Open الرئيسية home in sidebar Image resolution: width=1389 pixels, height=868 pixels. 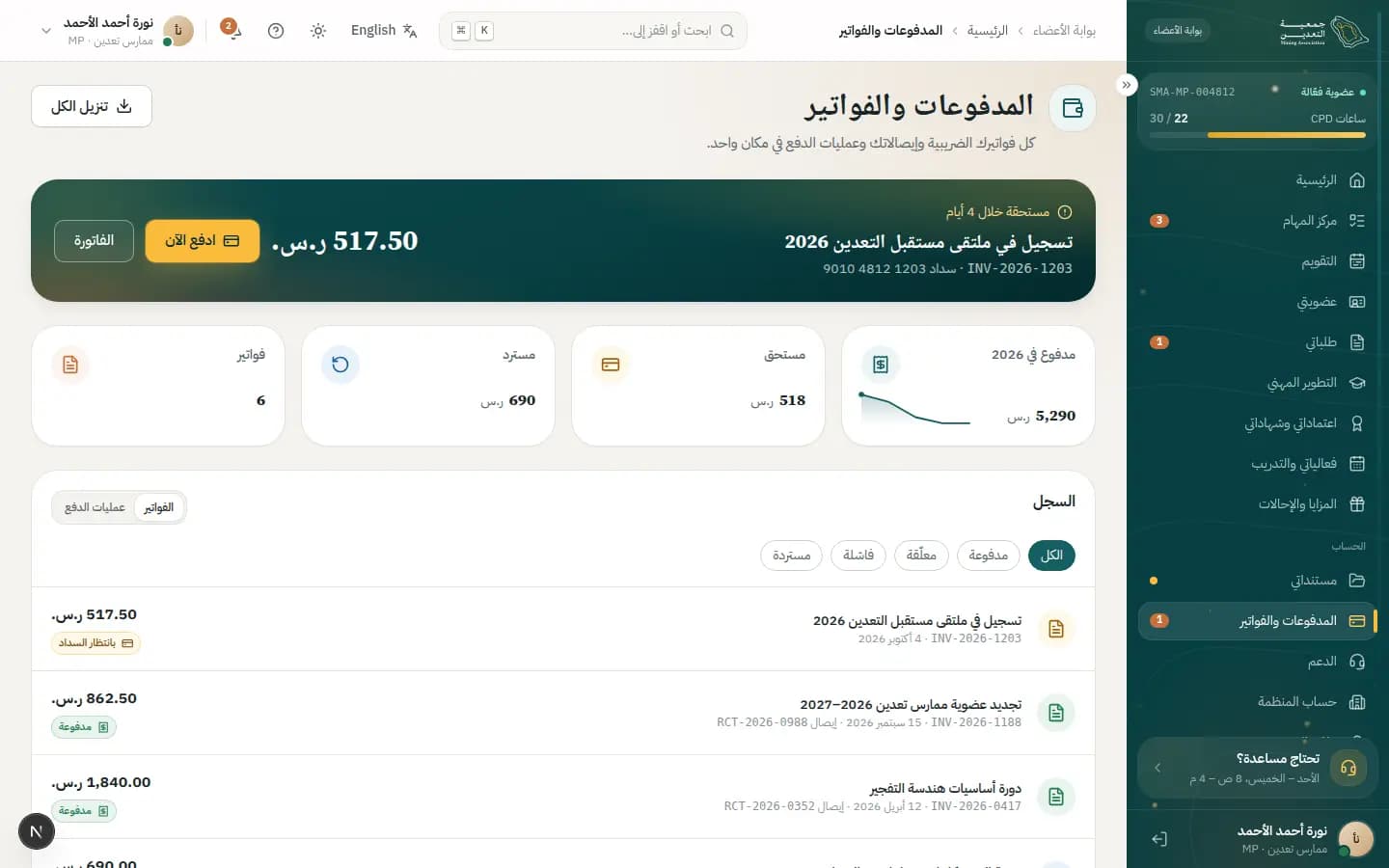(x=1257, y=180)
